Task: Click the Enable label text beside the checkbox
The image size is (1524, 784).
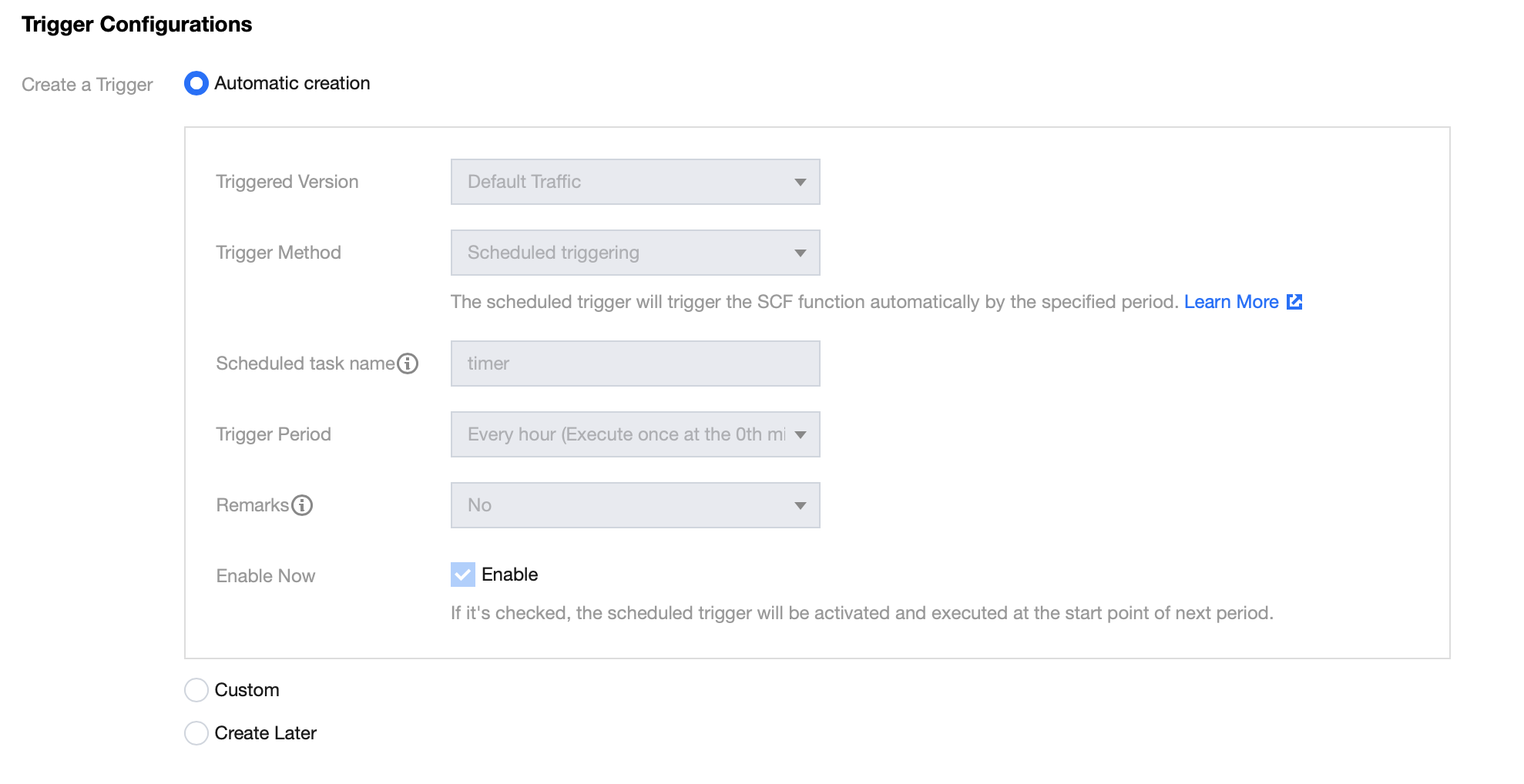Action: pyautogui.click(x=509, y=575)
